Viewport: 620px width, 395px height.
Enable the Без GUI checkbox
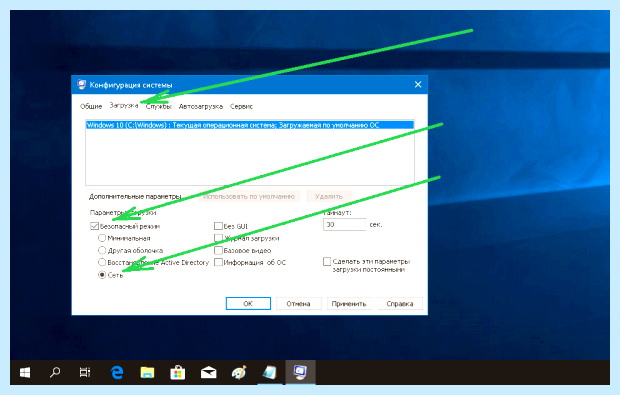[x=218, y=226]
